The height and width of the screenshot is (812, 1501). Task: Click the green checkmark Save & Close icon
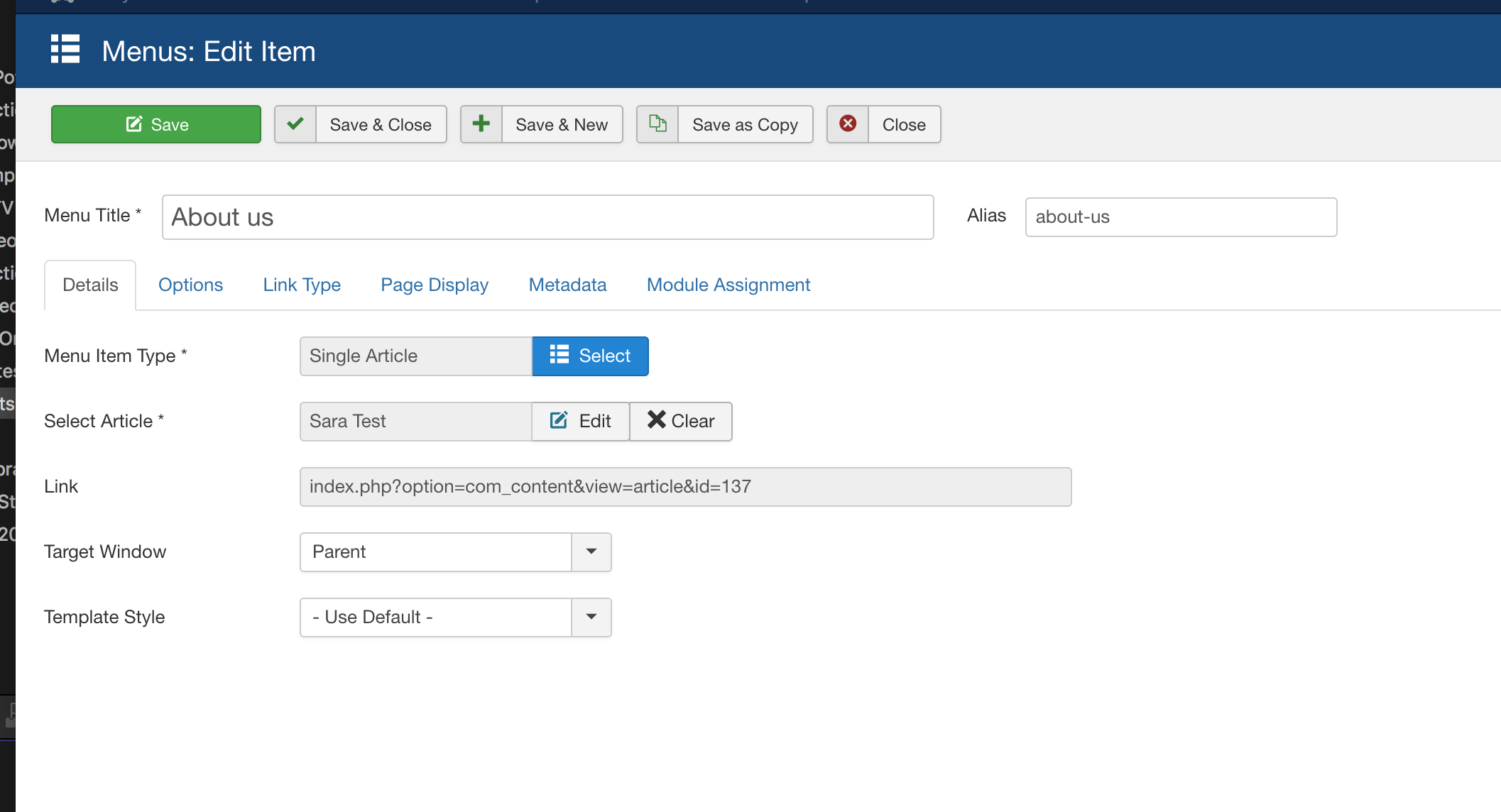(x=295, y=124)
